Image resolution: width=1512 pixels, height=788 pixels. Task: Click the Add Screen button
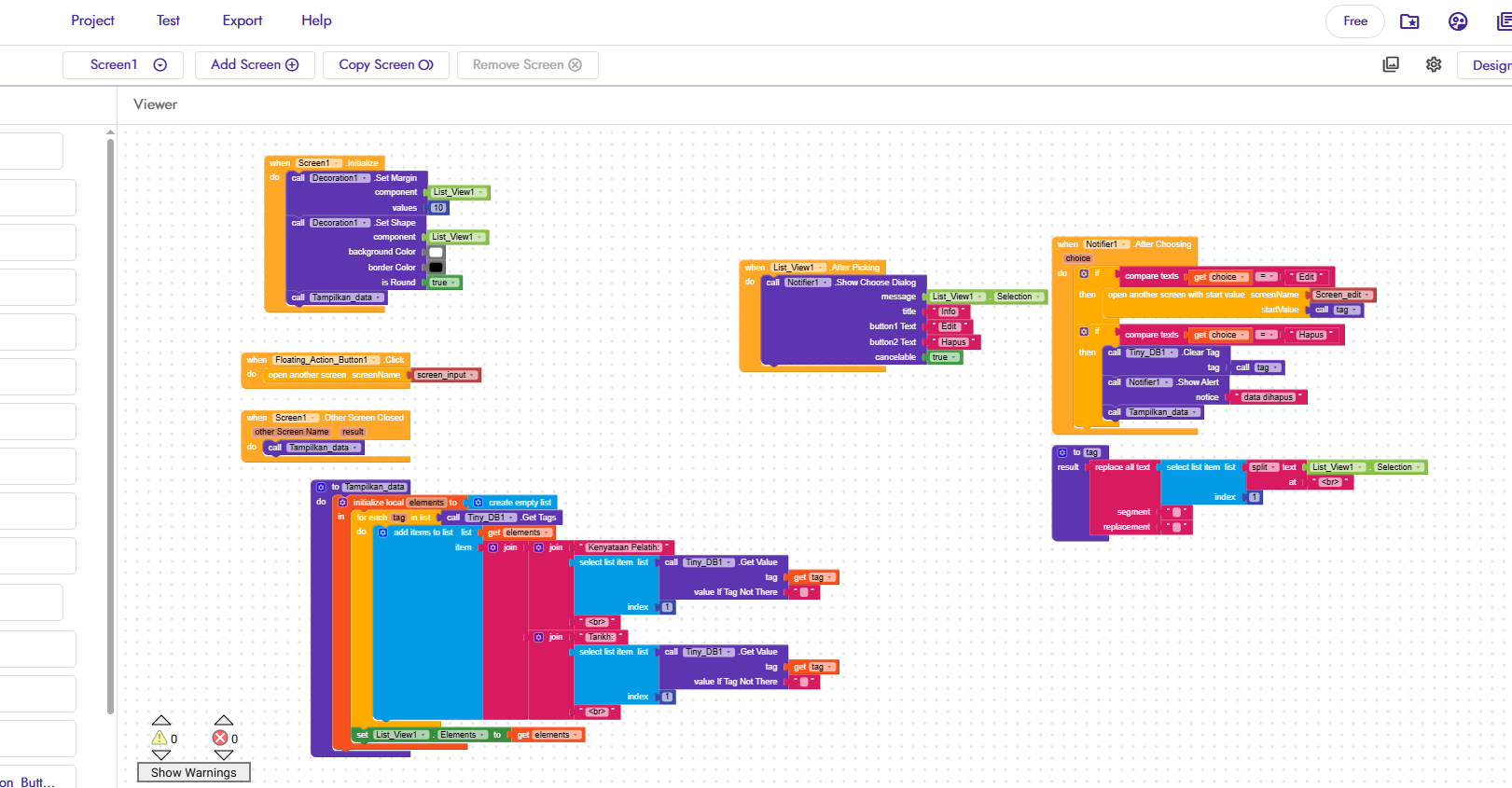click(x=254, y=64)
